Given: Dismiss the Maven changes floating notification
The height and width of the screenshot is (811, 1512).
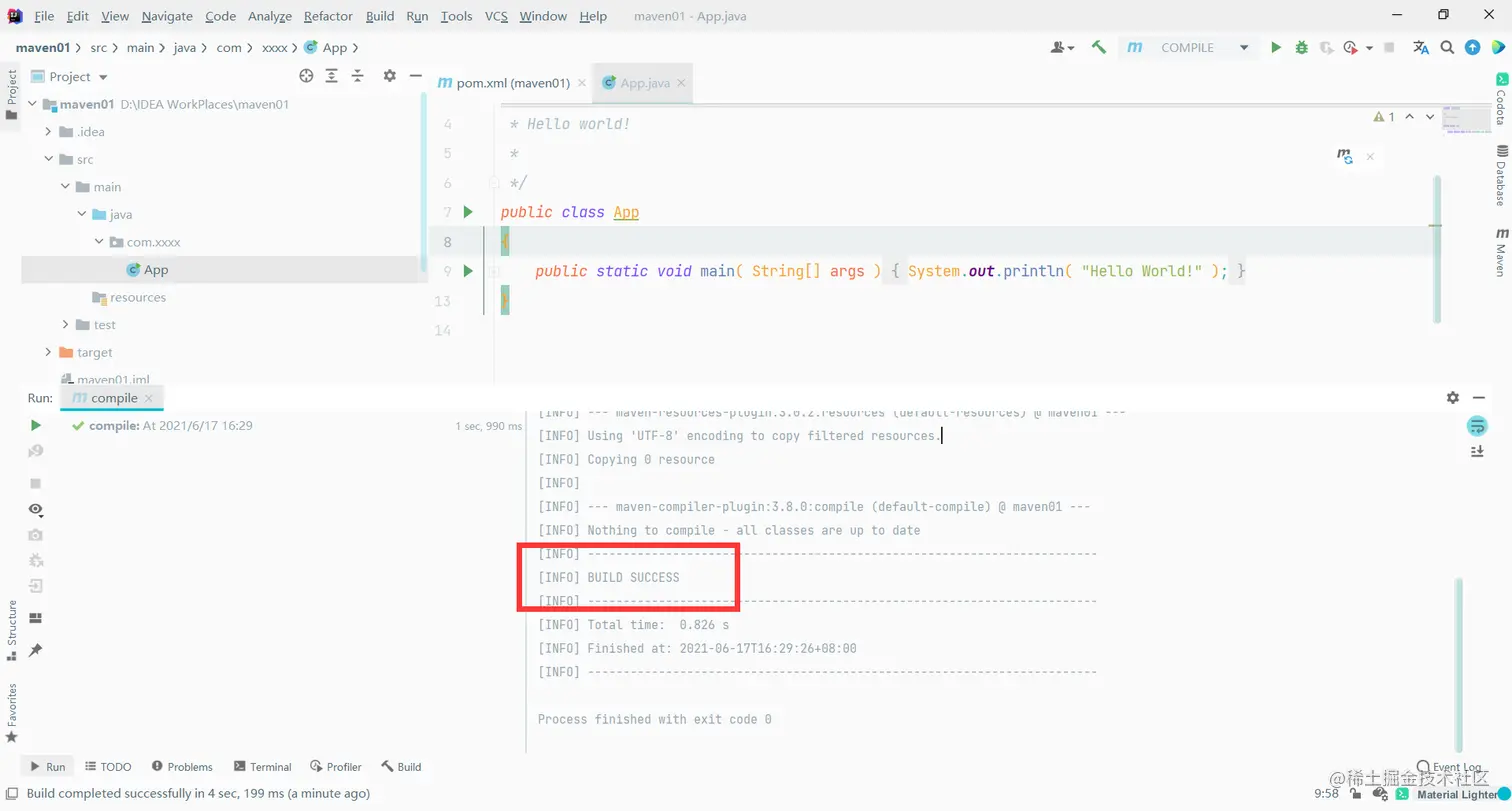Looking at the screenshot, I should (1370, 156).
